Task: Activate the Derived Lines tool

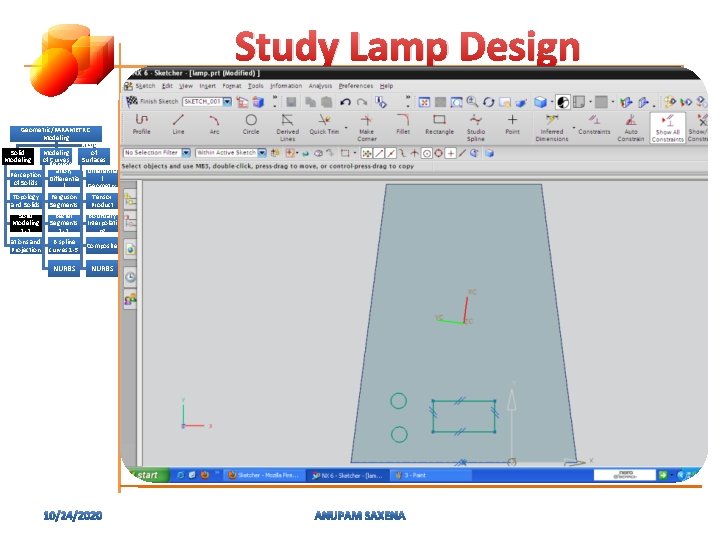Action: point(287,127)
